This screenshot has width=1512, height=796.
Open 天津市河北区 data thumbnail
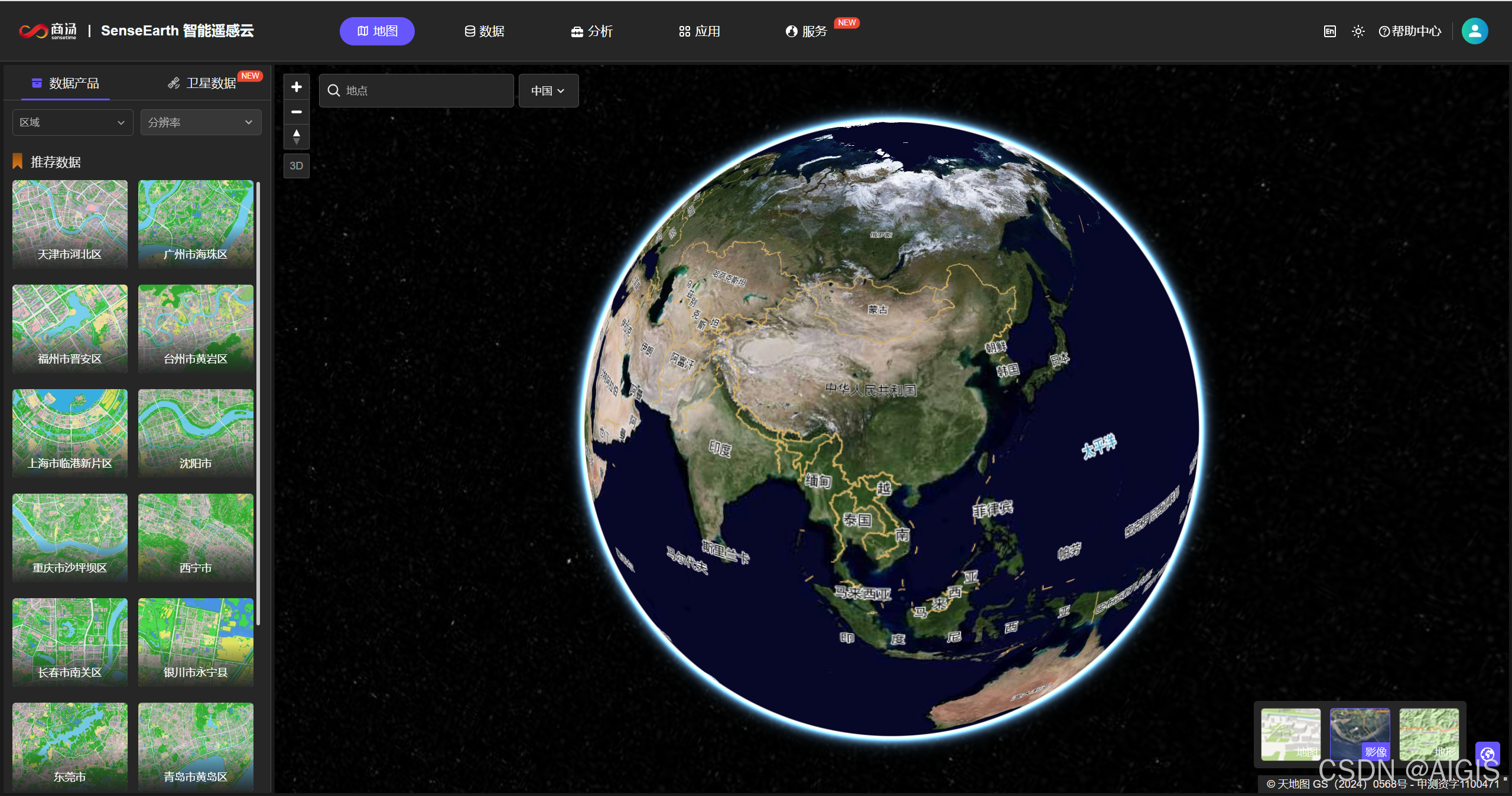pyautogui.click(x=70, y=224)
